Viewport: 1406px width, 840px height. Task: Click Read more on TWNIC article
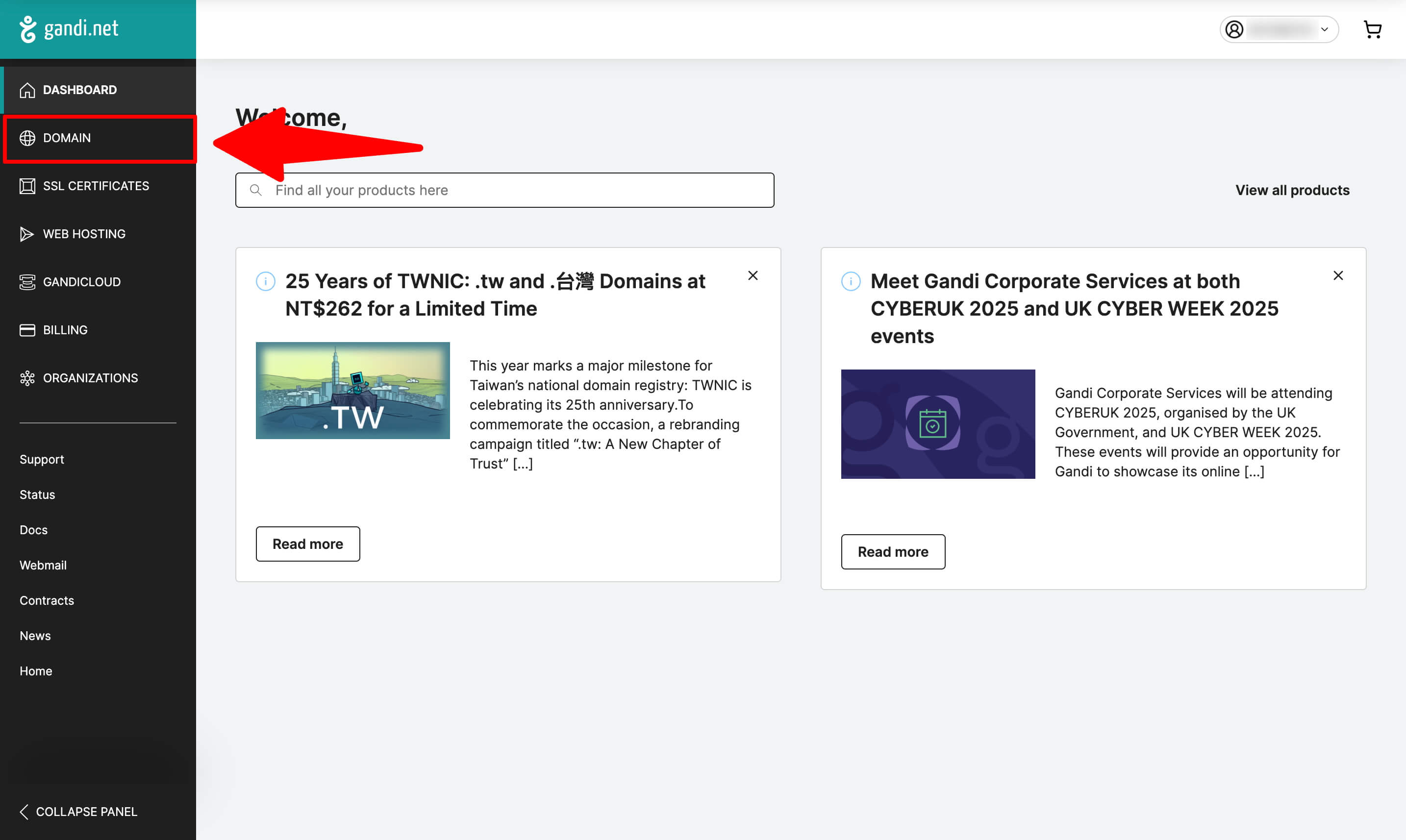307,544
